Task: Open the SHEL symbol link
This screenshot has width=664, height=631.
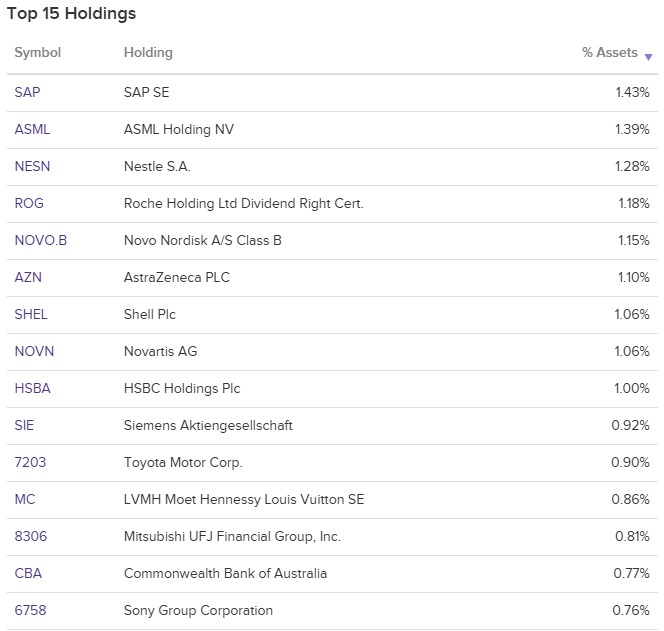Action: coord(31,314)
